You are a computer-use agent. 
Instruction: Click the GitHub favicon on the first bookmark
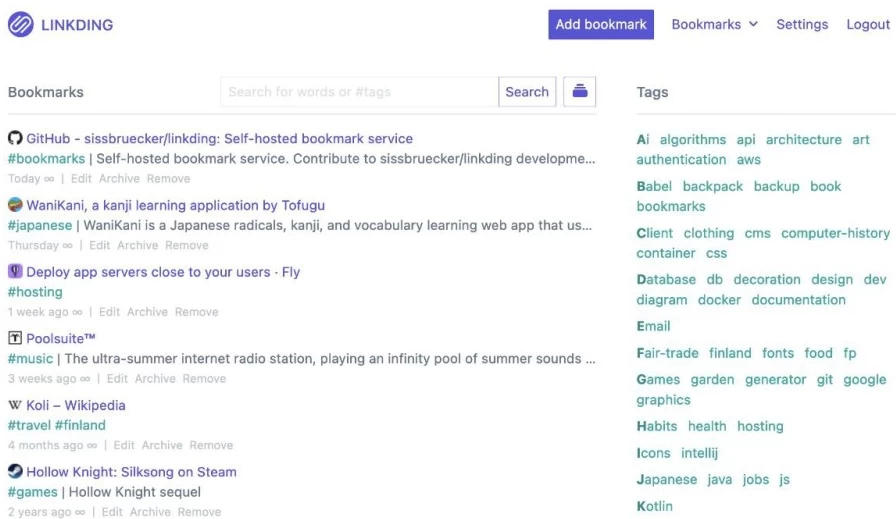point(15,139)
